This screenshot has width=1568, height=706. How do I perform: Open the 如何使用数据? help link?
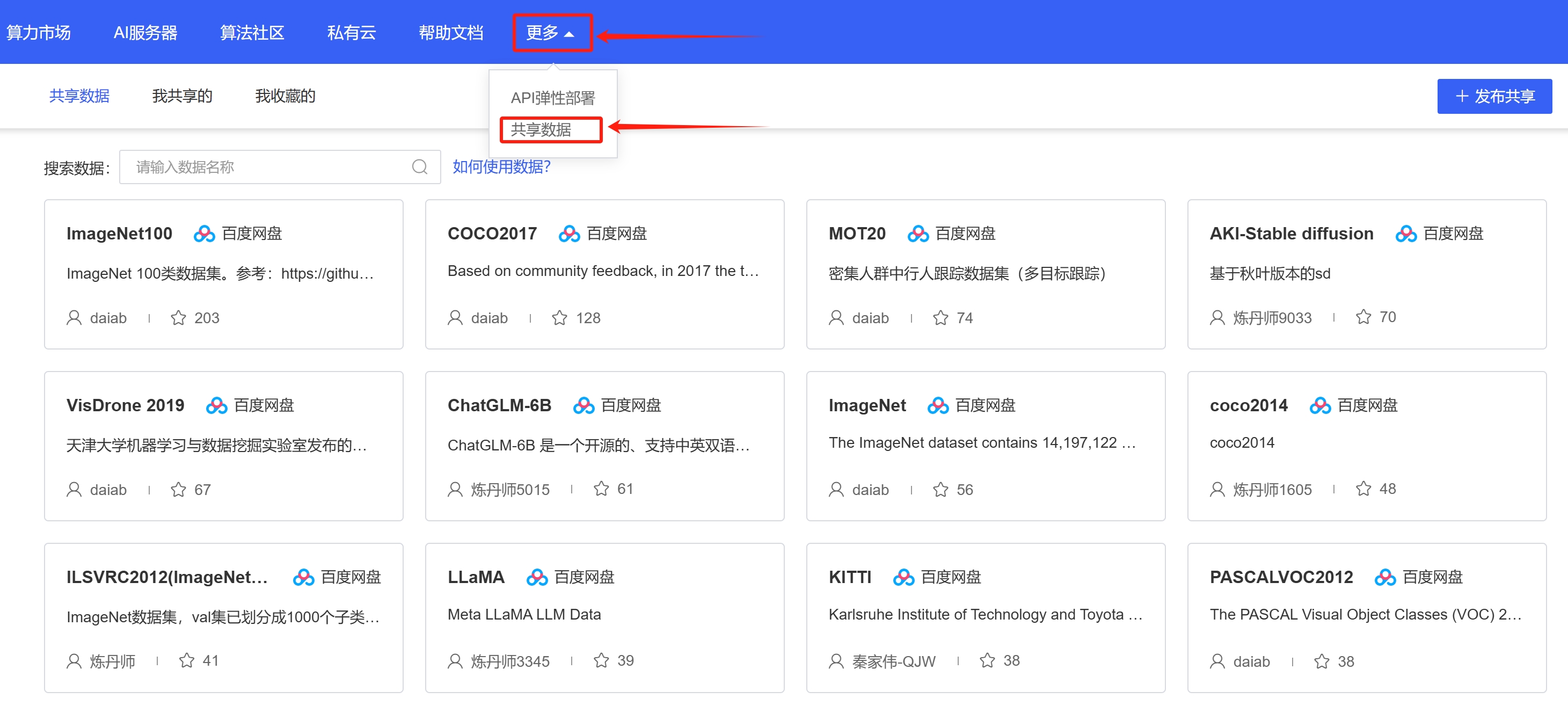pyautogui.click(x=501, y=167)
